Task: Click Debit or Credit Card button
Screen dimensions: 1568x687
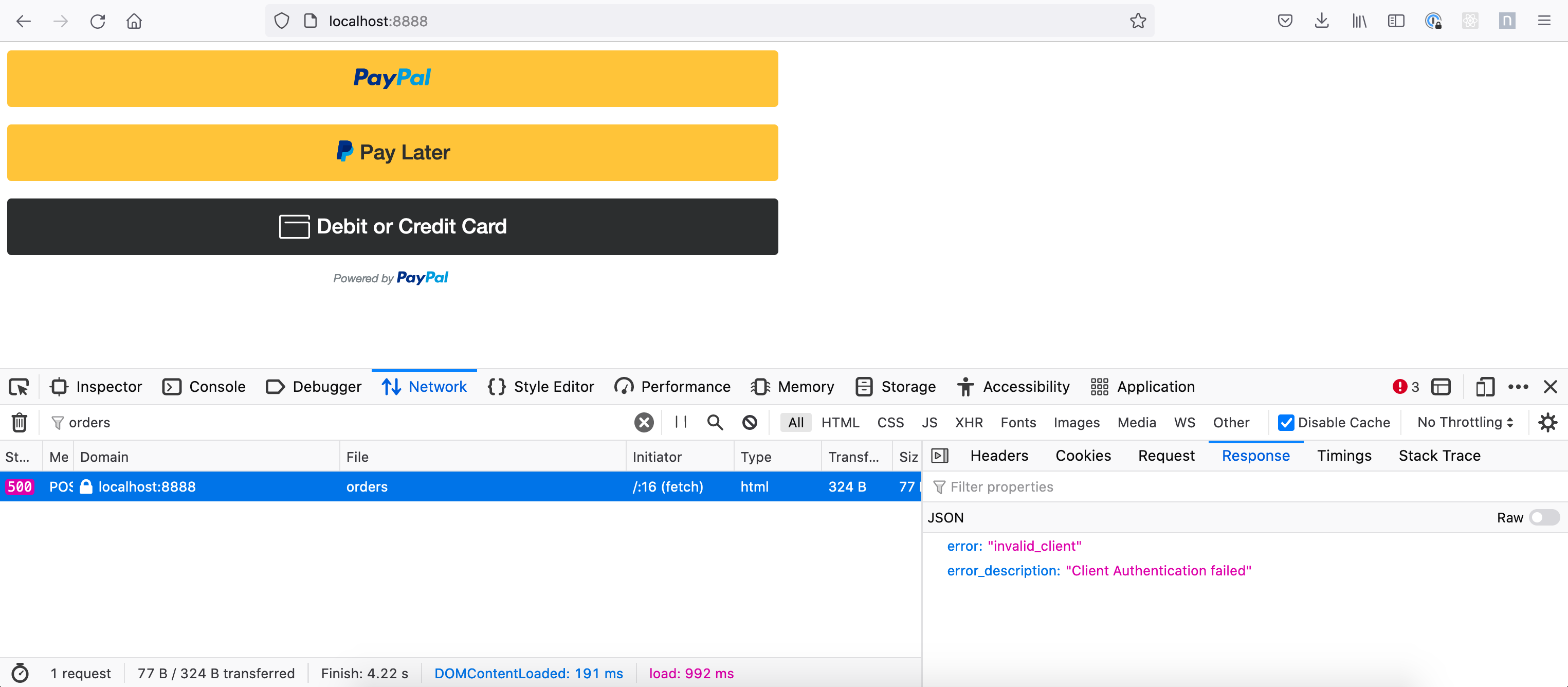Action: [x=393, y=227]
